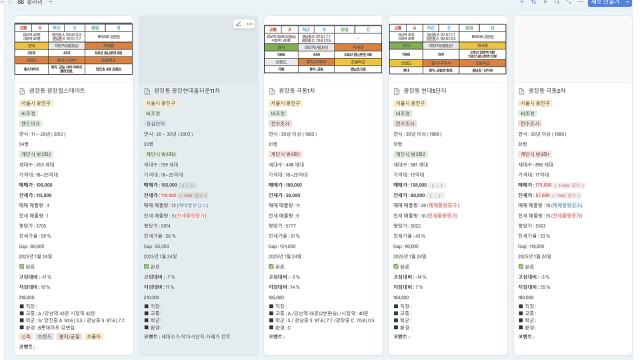This screenshot has width=640, height=360.
Task: Open the search magnifier icon in the toolbar
Action: pos(557,2)
